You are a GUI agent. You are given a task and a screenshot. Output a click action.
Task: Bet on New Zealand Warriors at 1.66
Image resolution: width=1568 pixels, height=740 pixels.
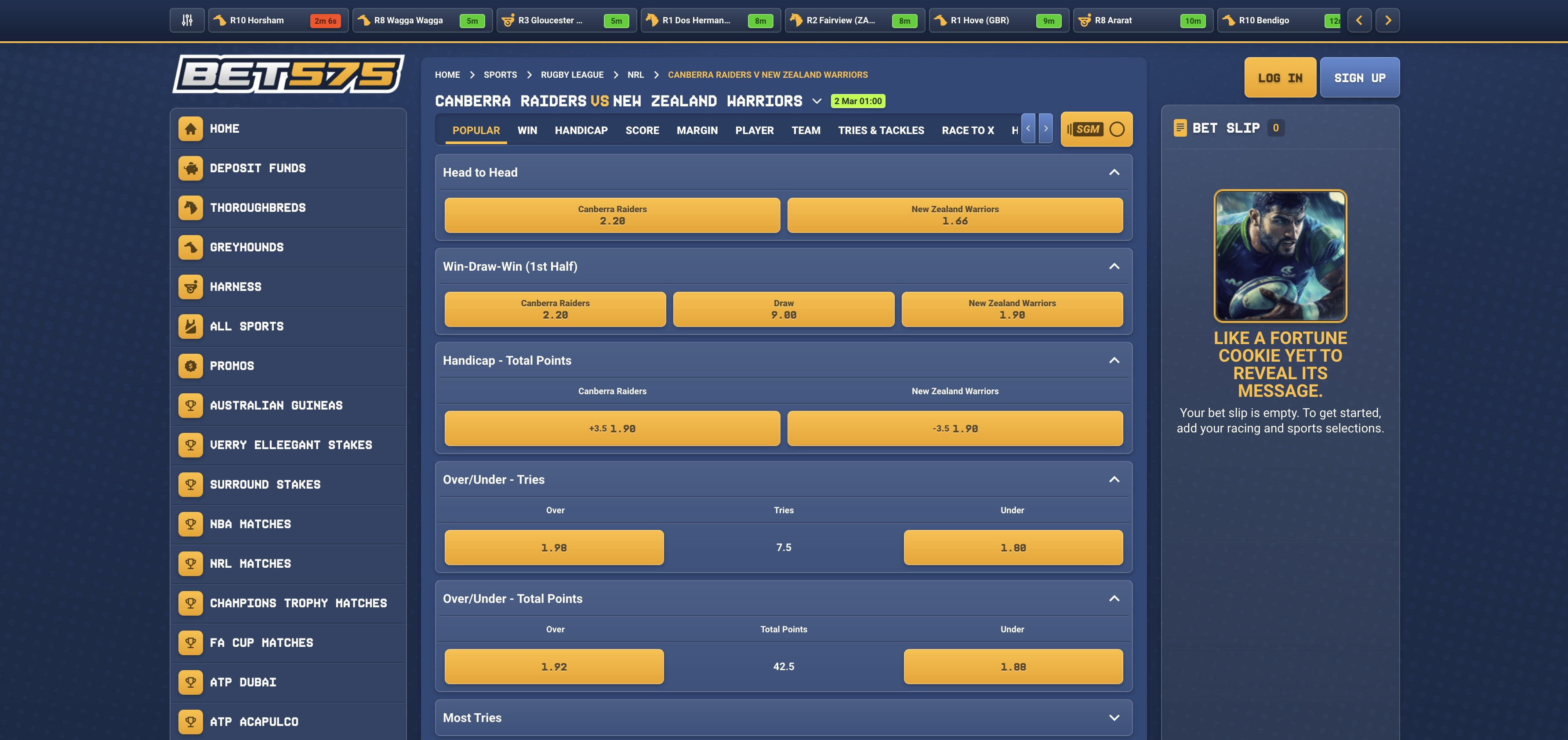(955, 215)
